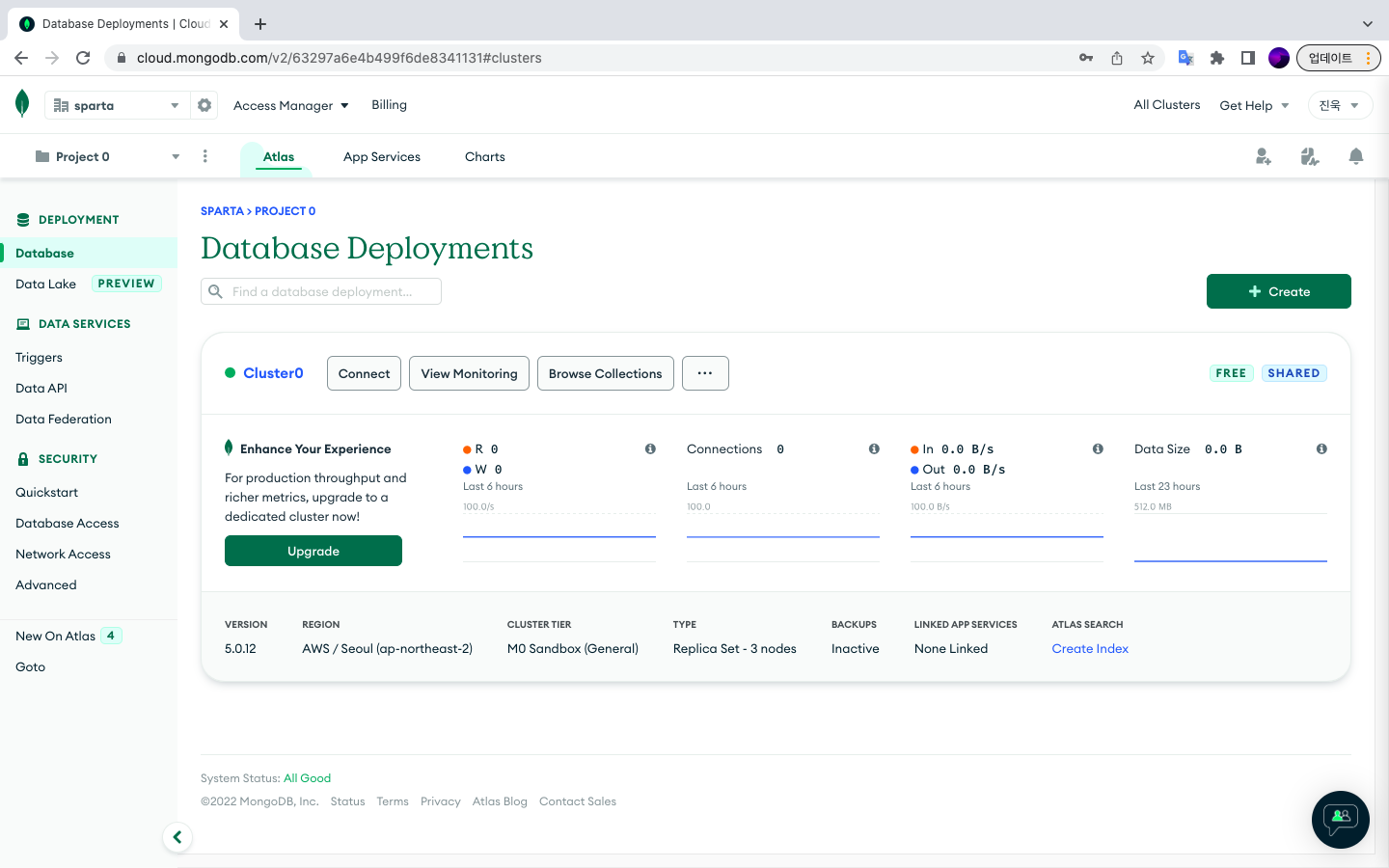Open the Project 0 selector dropdown
This screenshot has height=868, width=1389.
pos(107,156)
